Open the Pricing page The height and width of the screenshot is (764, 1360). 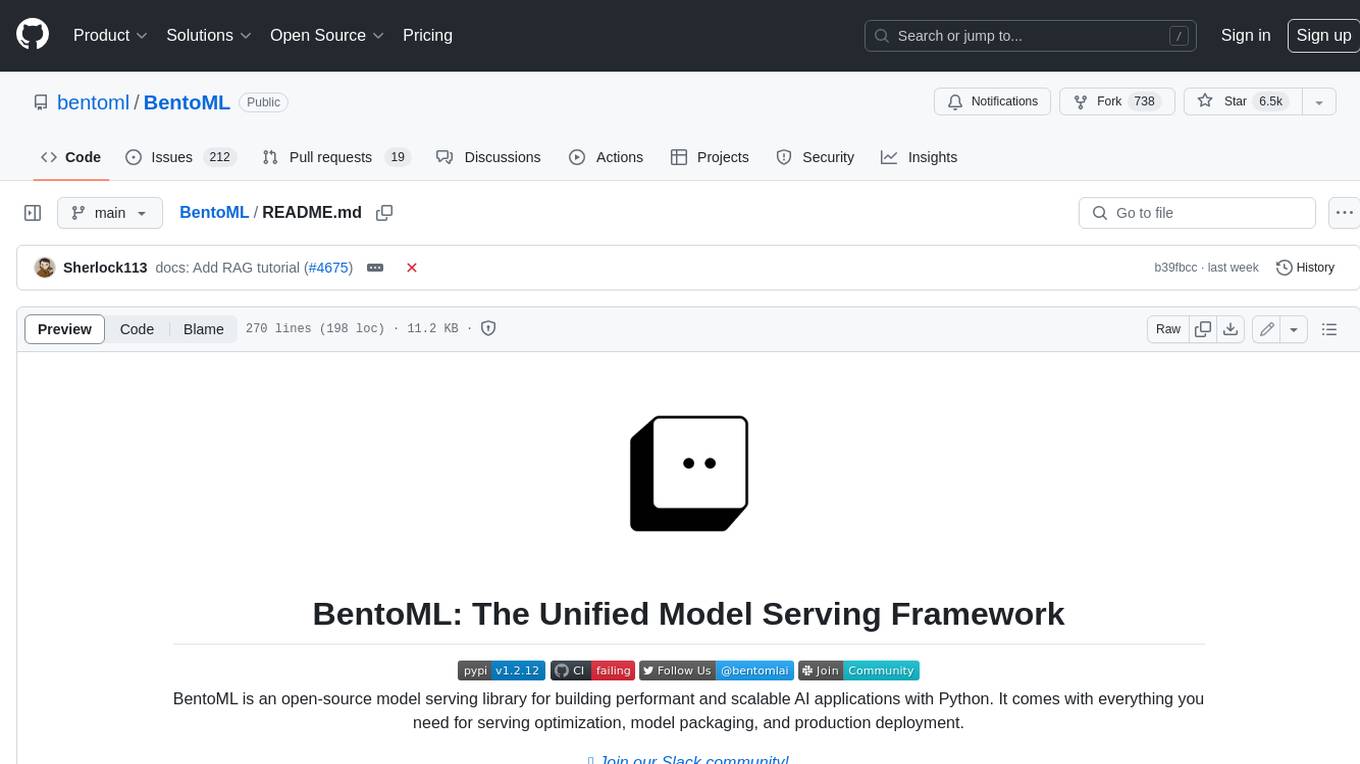click(427, 35)
